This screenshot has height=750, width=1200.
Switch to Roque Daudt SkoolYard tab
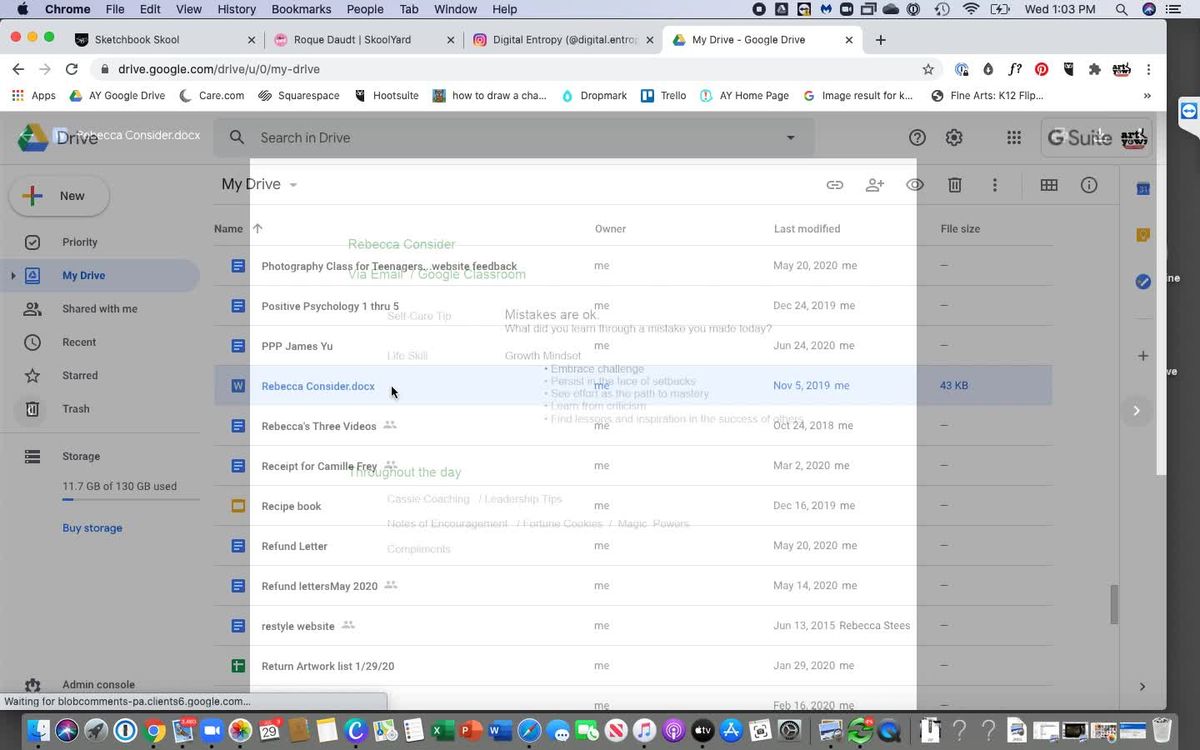pos(365,40)
